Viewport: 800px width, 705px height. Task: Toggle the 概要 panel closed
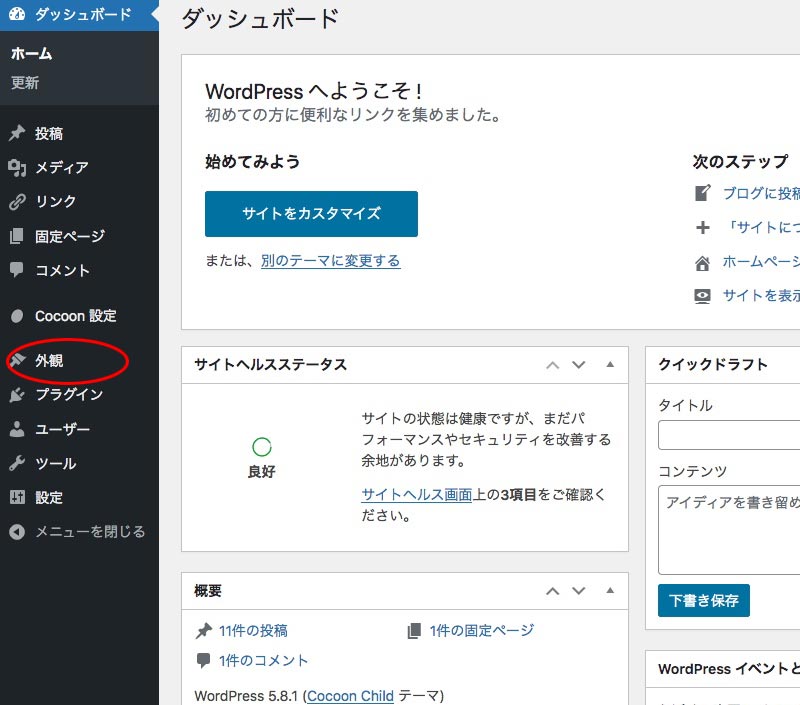[610, 590]
